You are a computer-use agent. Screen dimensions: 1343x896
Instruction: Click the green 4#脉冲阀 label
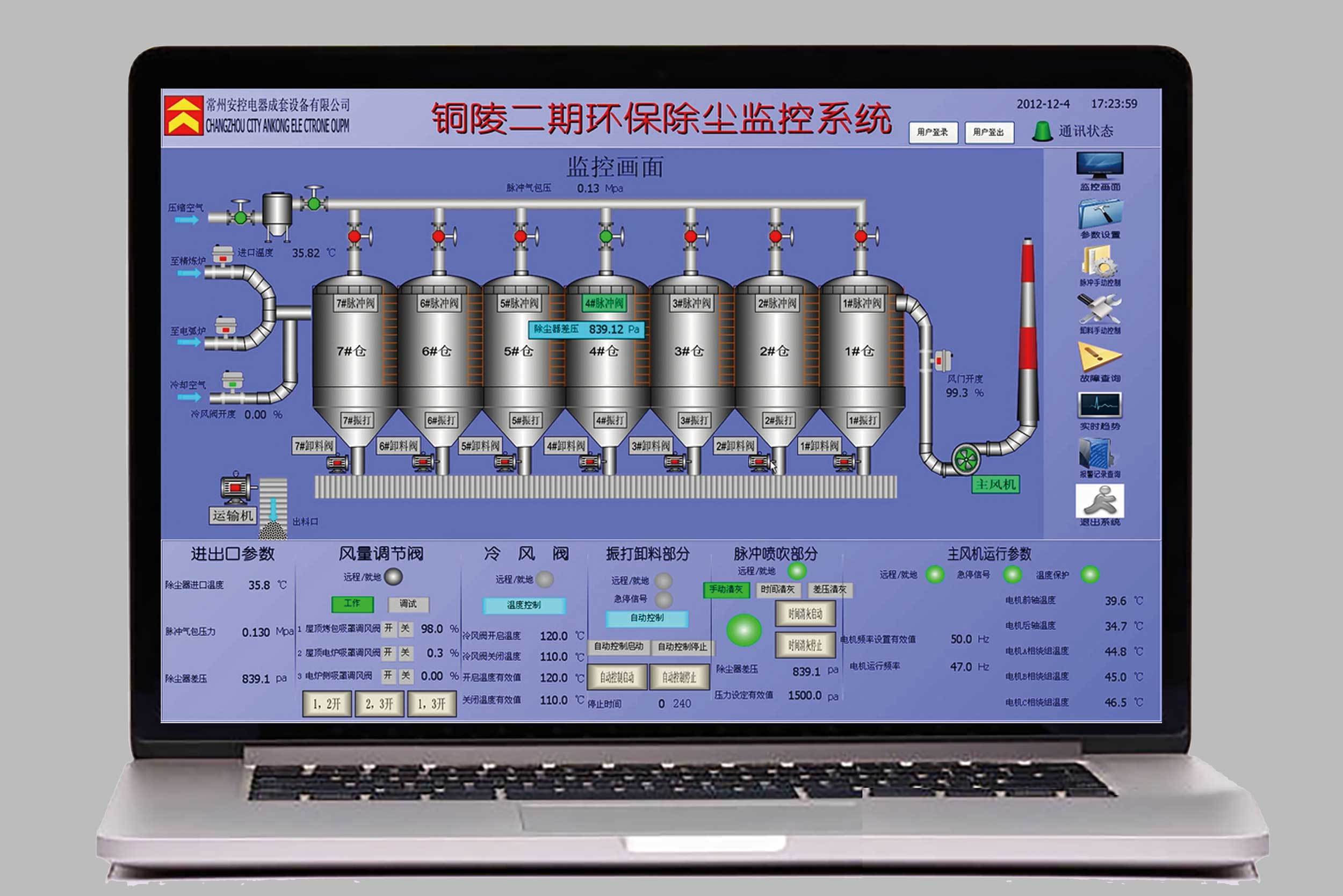(x=604, y=304)
